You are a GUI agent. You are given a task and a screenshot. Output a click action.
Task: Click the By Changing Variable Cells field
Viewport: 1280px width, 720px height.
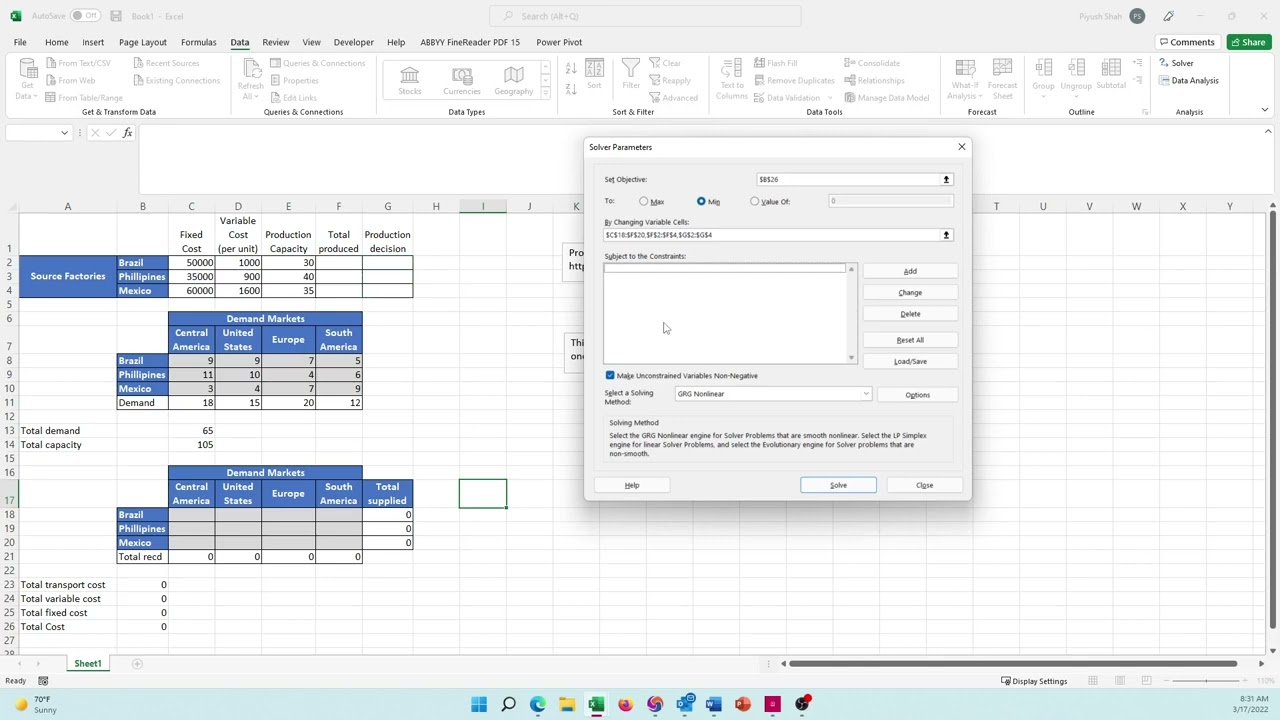click(771, 235)
